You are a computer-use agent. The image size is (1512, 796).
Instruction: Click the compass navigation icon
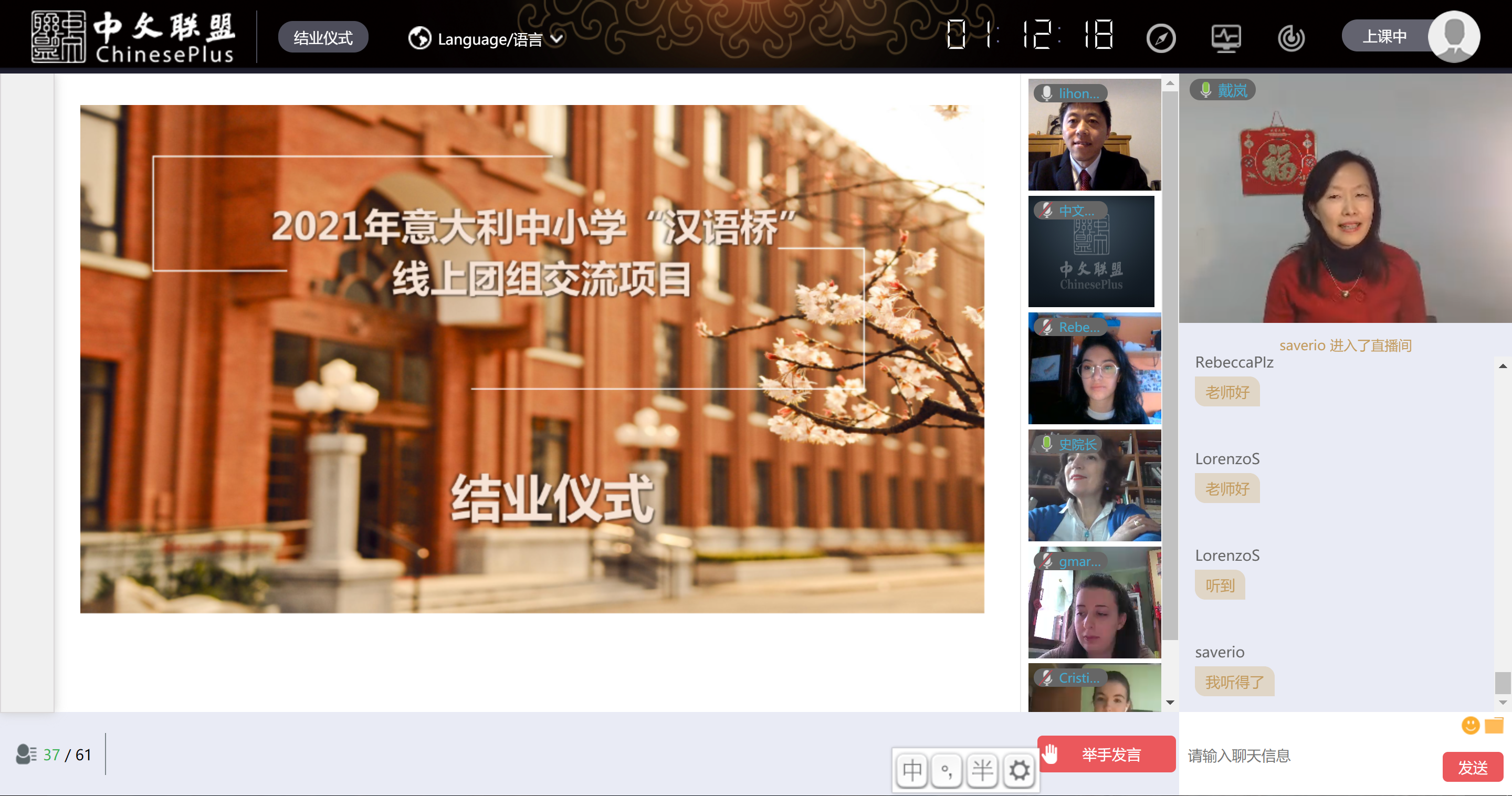[x=1160, y=39]
